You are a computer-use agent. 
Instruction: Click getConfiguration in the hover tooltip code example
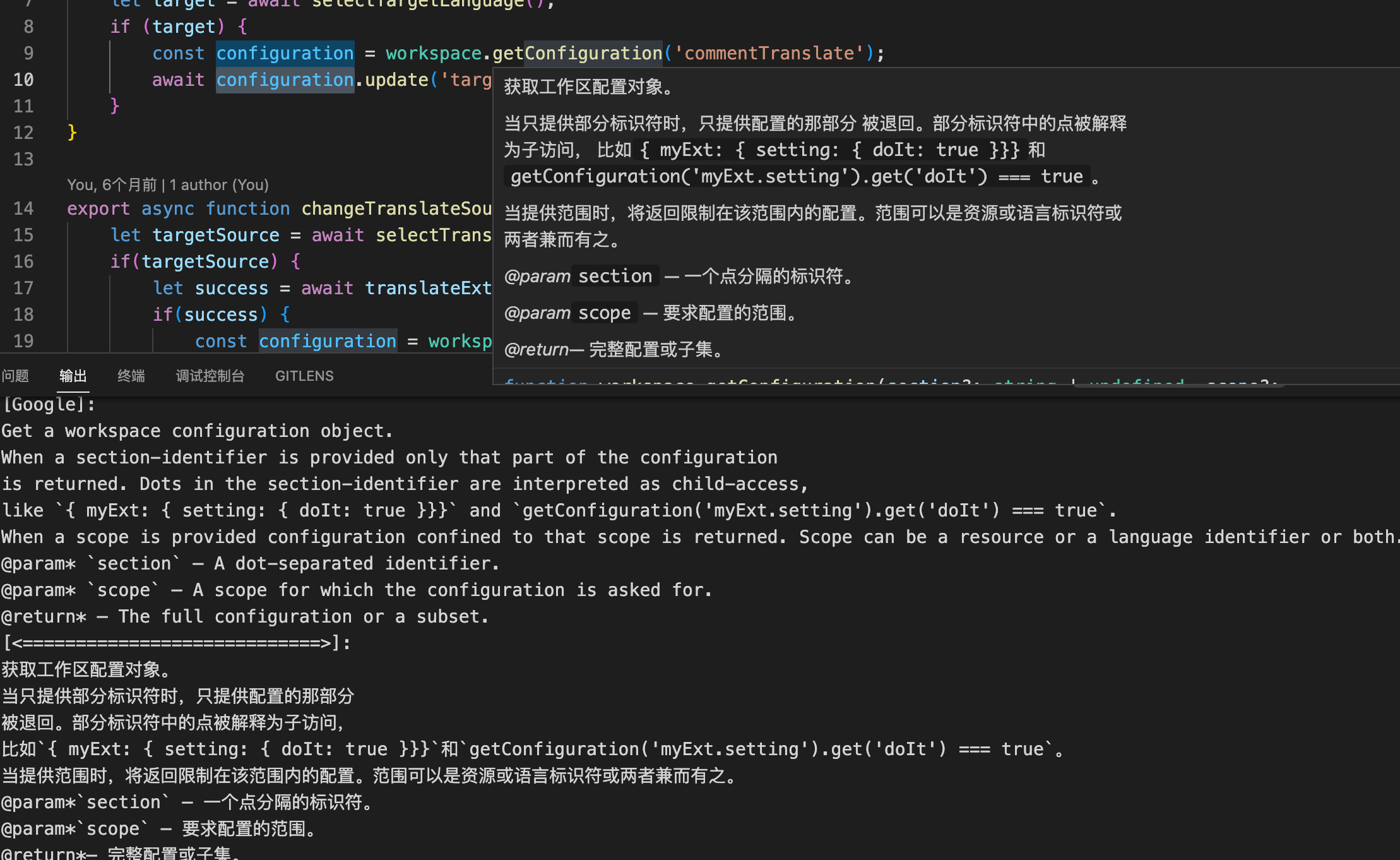click(595, 176)
